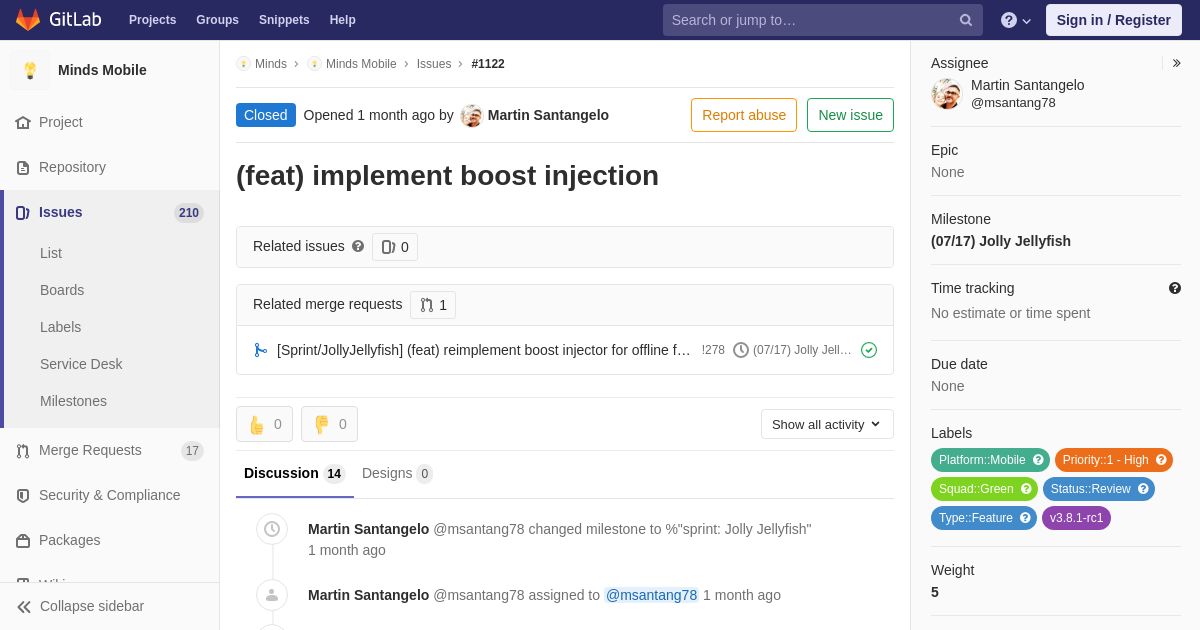Click the search magnifier icon
Screen dimensions: 1200x630
pyautogui.click(x=966, y=20)
